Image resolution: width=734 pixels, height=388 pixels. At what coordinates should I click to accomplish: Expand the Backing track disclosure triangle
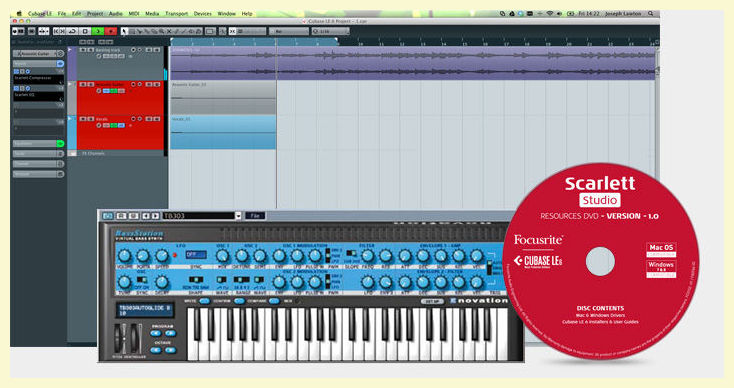pyautogui.click(x=70, y=49)
